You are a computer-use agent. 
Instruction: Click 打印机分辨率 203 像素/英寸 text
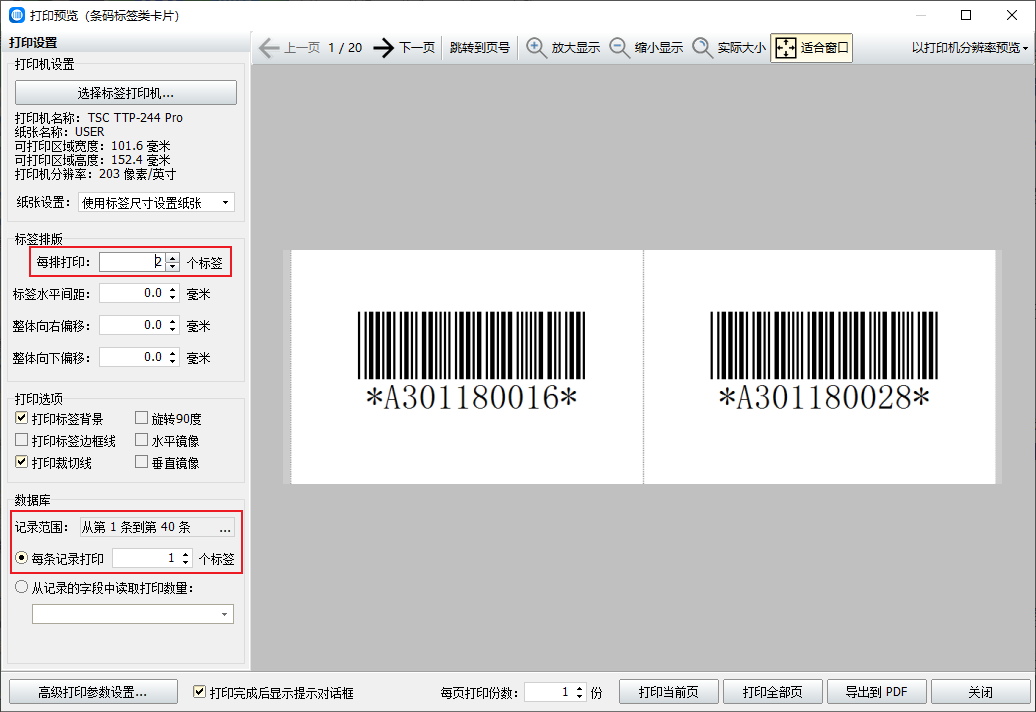pos(95,174)
